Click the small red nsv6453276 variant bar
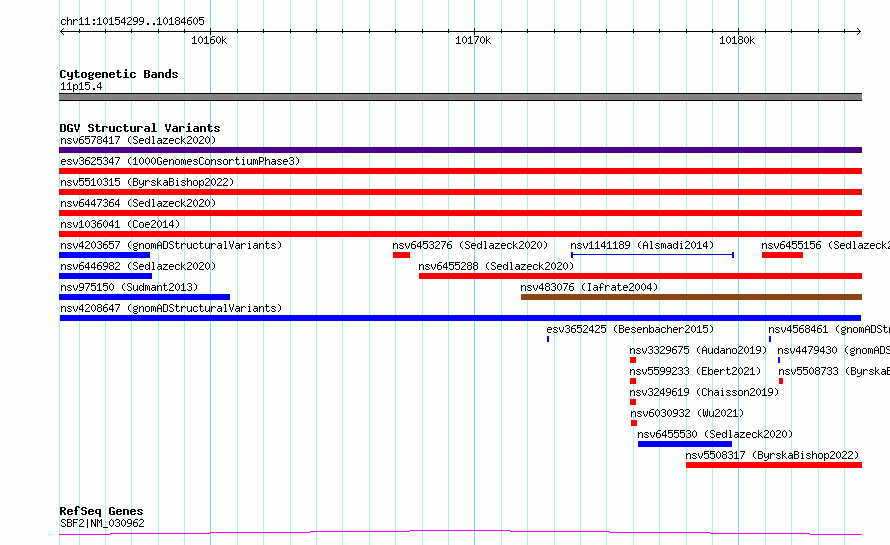 coord(401,255)
